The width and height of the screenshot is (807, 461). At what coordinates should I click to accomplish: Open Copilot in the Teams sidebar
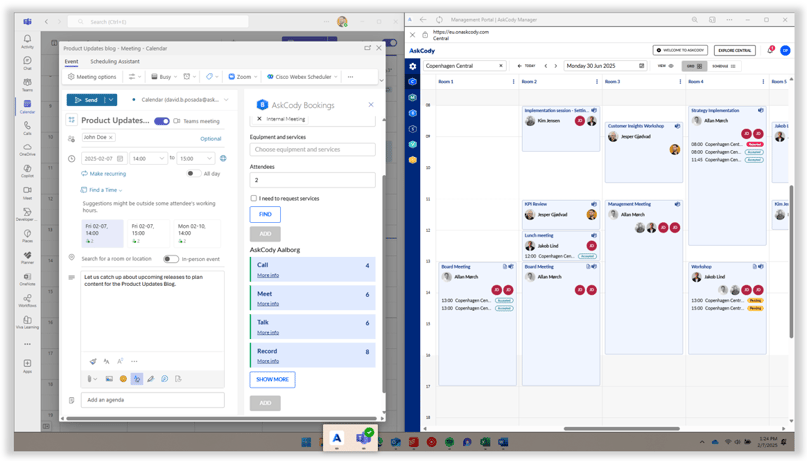click(27, 171)
